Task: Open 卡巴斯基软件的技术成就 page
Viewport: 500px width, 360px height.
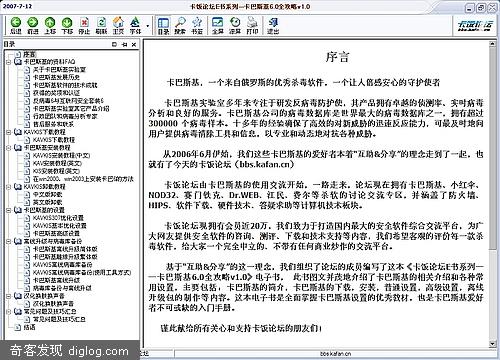Action: (x=65, y=85)
